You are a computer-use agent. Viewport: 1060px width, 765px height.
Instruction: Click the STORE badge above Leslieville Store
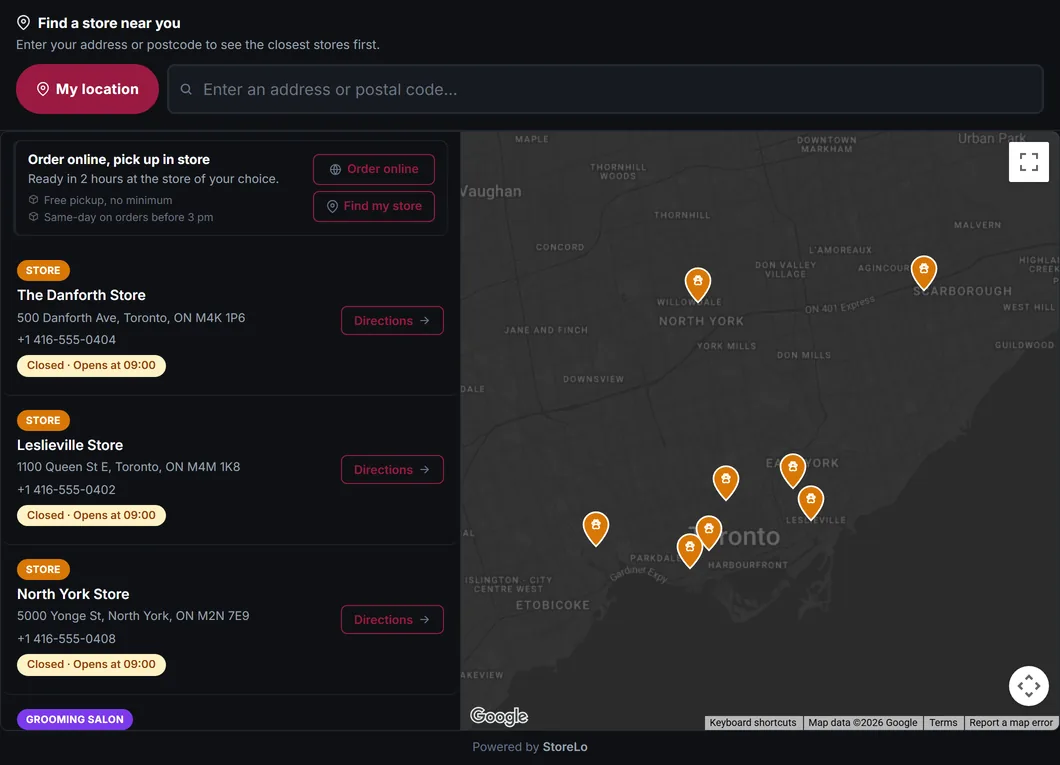pyautogui.click(x=43, y=420)
